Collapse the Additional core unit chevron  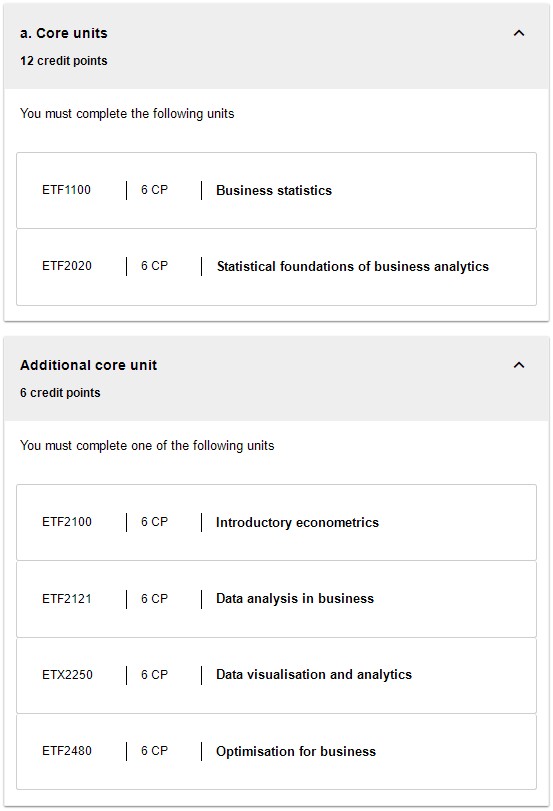click(519, 365)
